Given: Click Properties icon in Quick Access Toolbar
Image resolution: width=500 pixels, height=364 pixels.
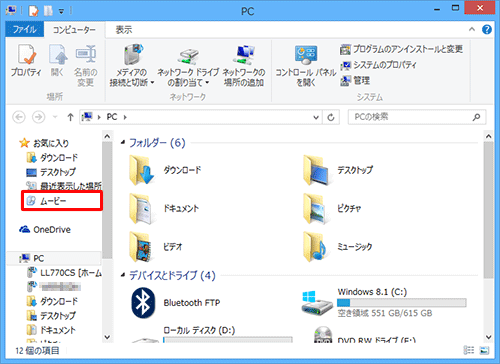Looking at the screenshot, I should (33, 11).
